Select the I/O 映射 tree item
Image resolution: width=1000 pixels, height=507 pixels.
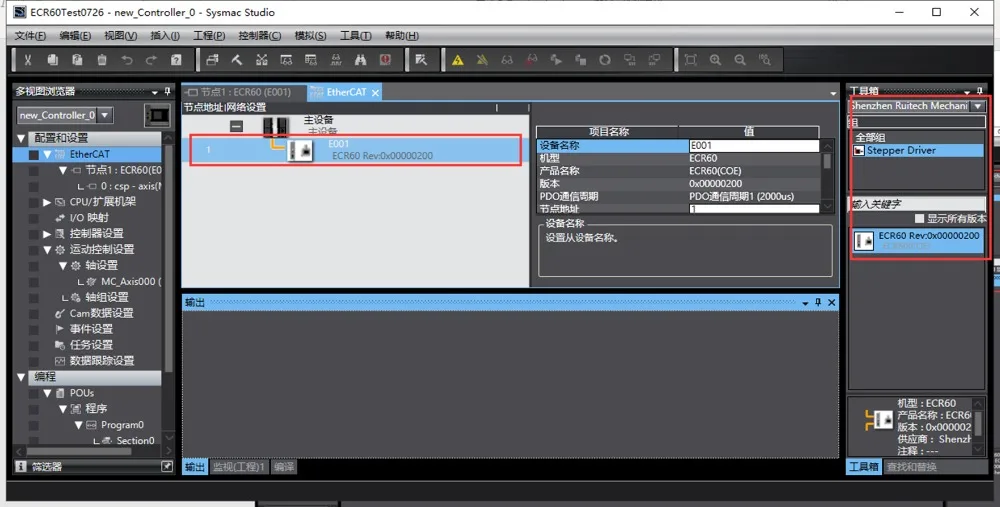point(89,218)
